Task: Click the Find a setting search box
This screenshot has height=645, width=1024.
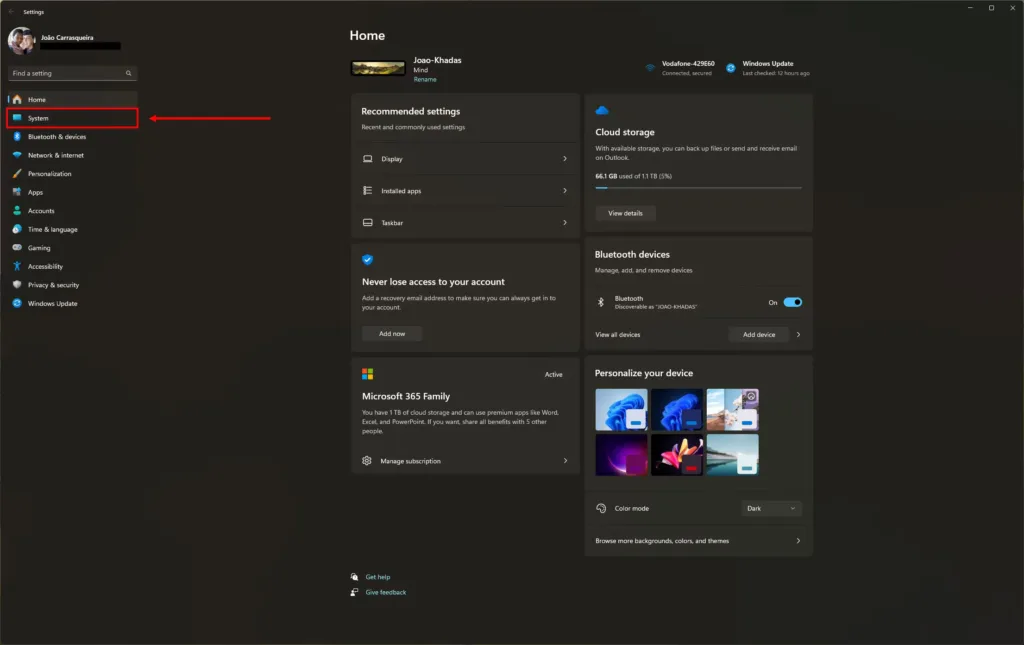Action: coord(72,73)
